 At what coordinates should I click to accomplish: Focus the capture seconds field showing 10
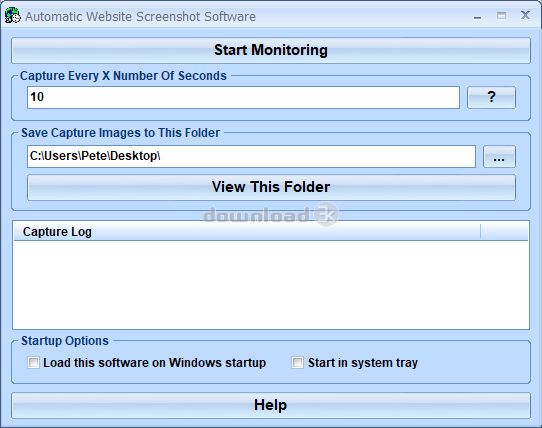coord(243,97)
